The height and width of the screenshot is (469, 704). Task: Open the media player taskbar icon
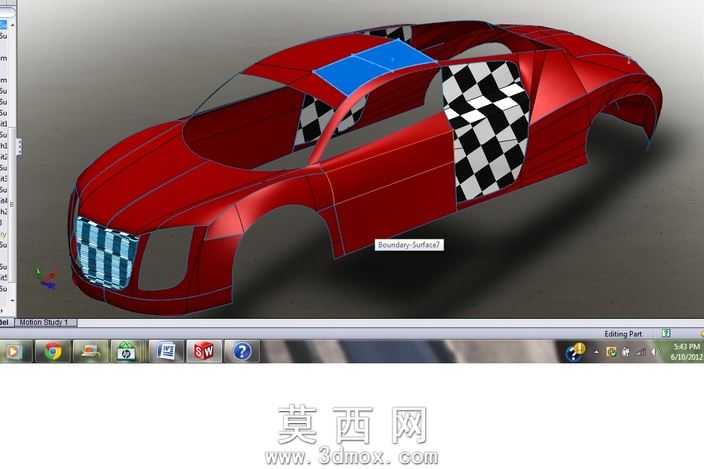[13, 351]
